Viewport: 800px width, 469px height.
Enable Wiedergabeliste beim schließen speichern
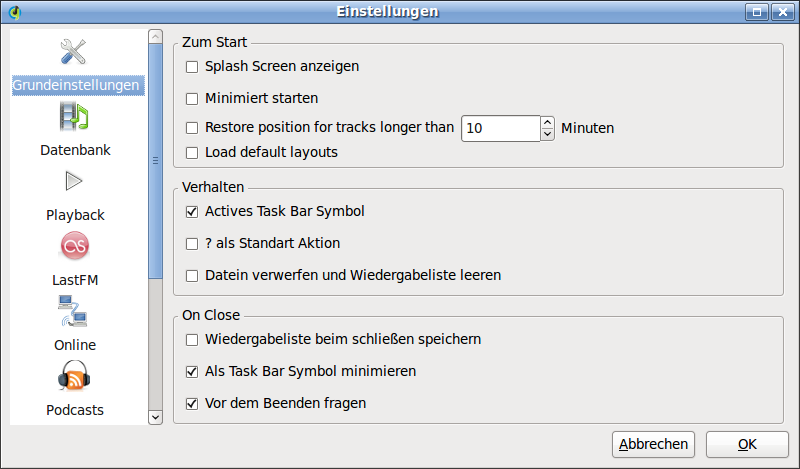click(x=192, y=340)
